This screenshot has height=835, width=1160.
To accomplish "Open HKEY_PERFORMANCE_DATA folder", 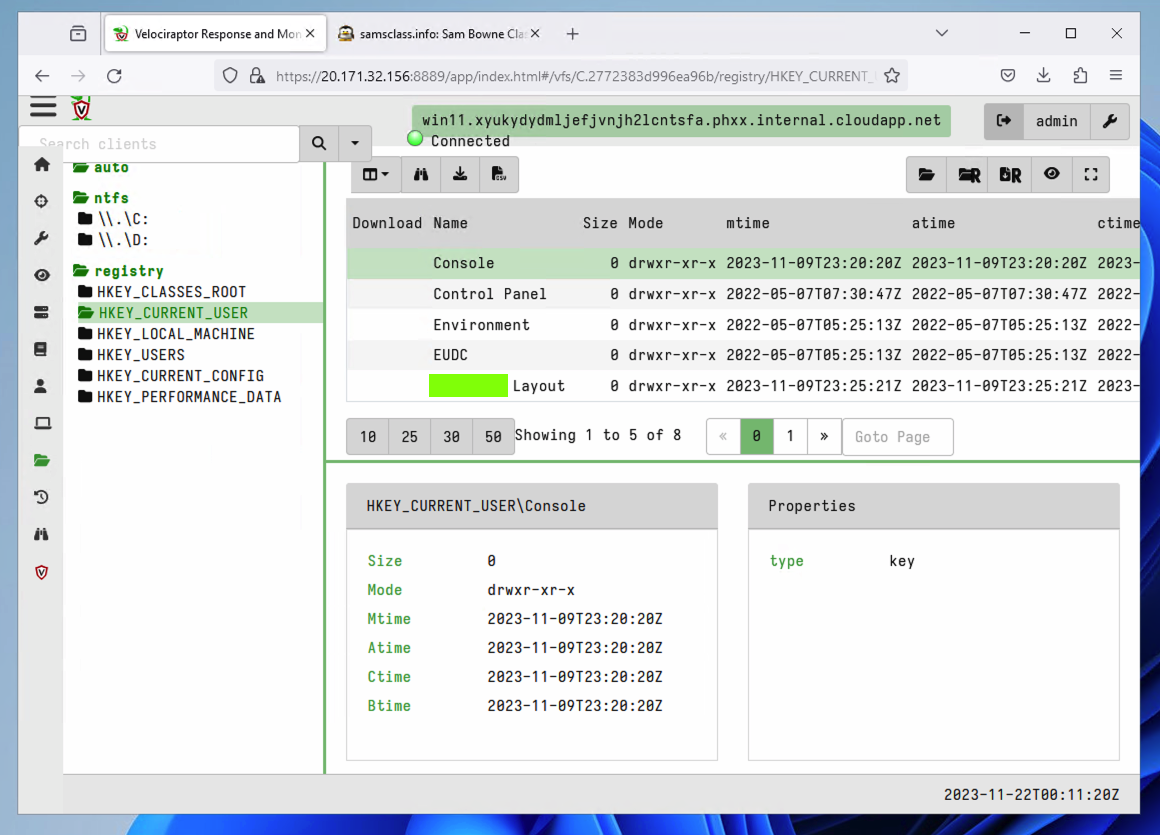I will pyautogui.click(x=180, y=396).
